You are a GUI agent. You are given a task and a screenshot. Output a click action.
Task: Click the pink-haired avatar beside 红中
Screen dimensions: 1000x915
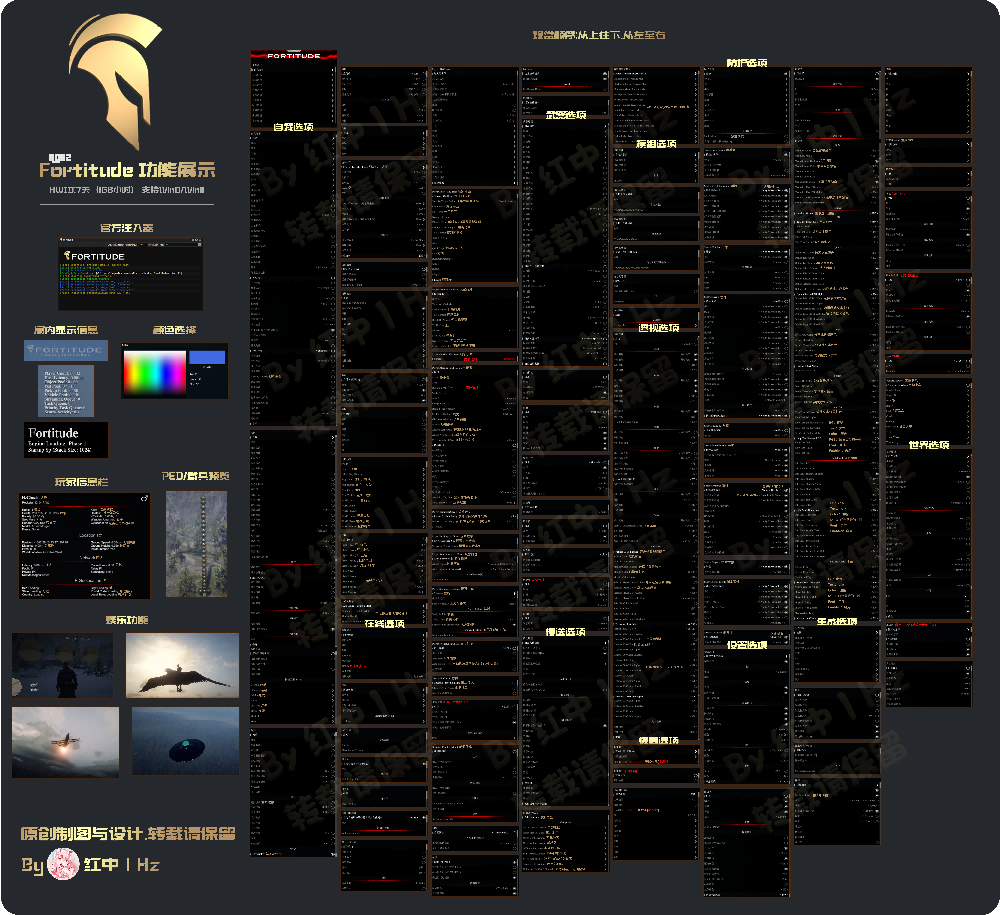64,864
